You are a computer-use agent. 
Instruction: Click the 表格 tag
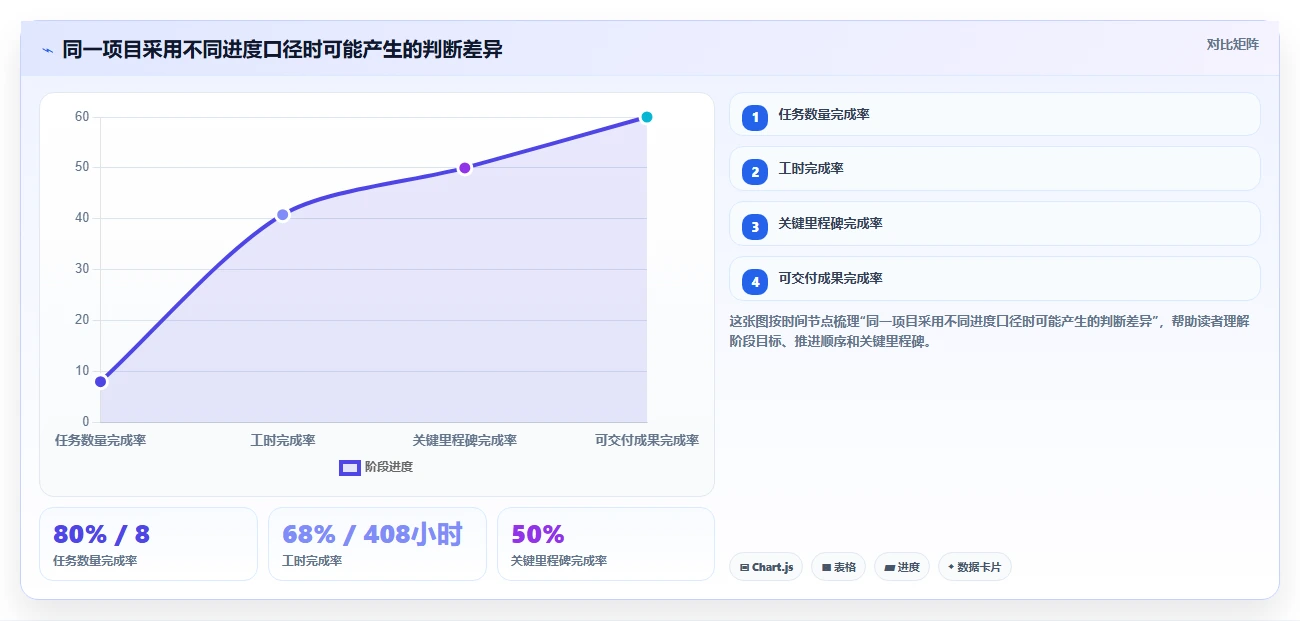click(838, 567)
